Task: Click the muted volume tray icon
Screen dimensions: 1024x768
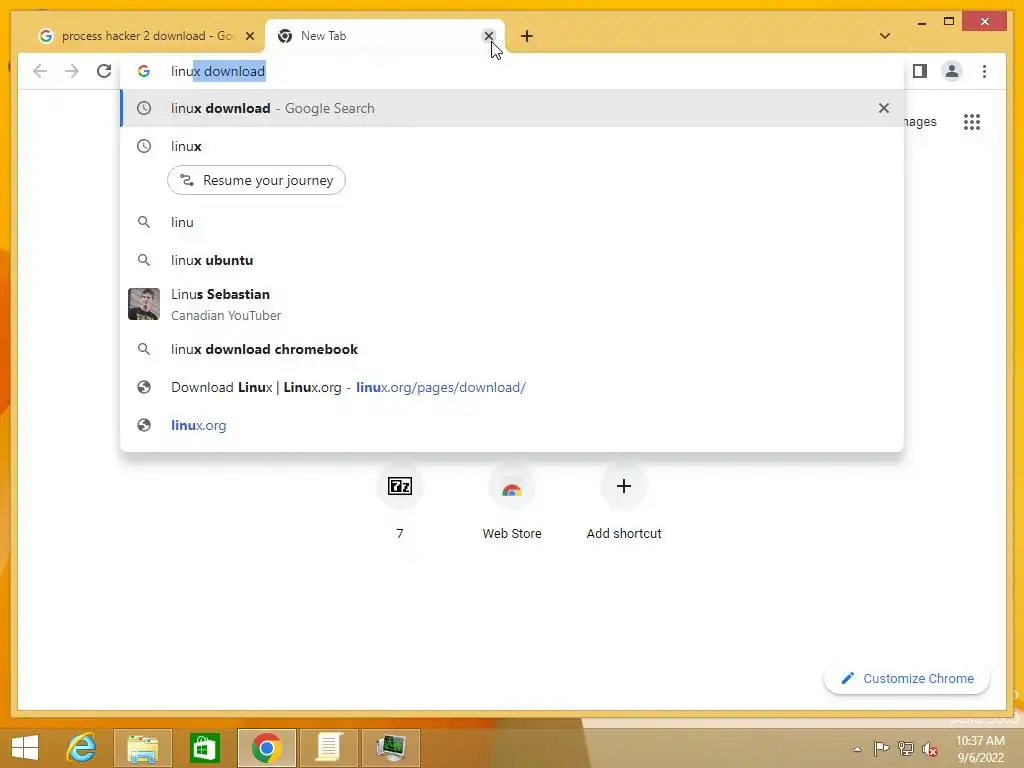Action: [929, 749]
